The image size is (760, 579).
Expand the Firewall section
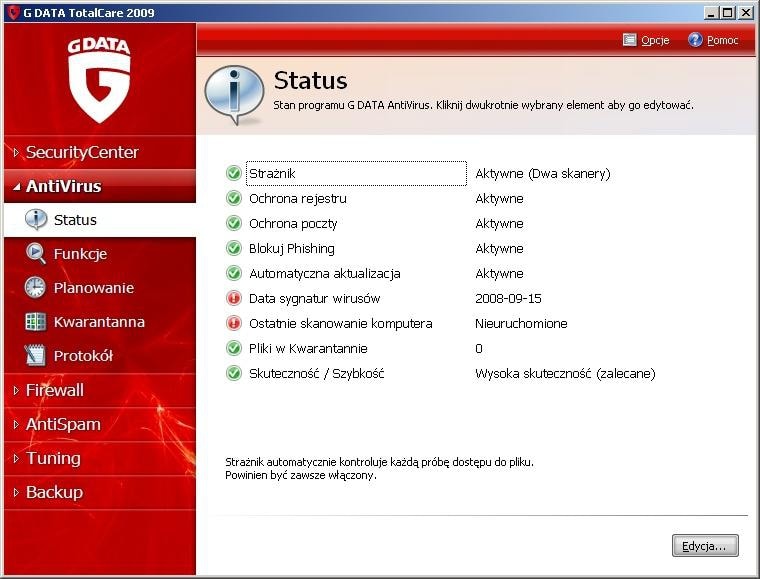(54, 390)
